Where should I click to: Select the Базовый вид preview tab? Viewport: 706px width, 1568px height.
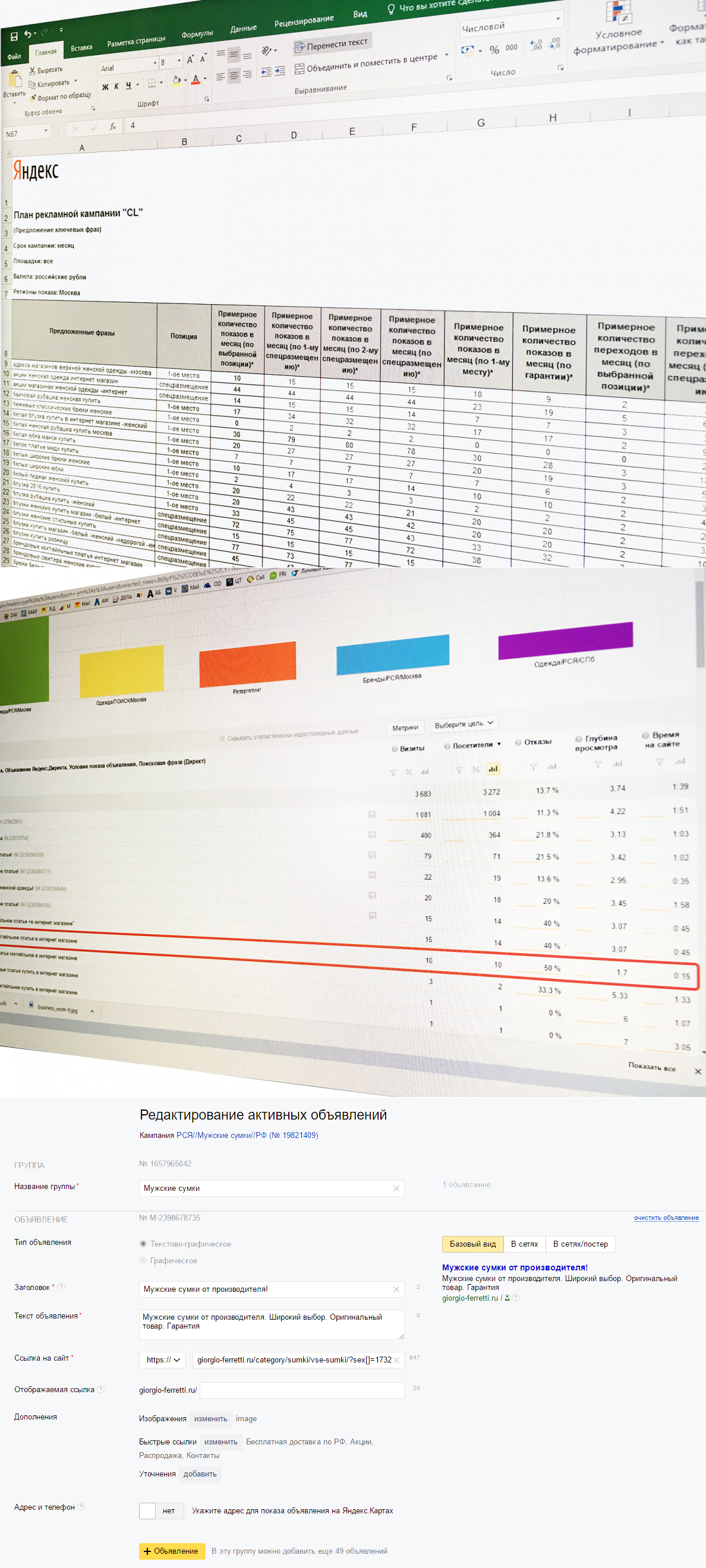click(472, 1244)
